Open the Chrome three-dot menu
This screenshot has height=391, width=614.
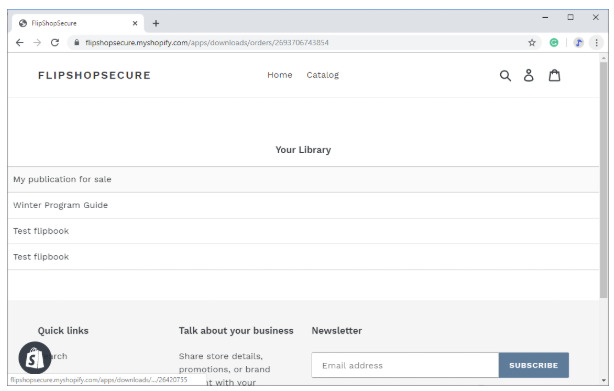tap(596, 43)
